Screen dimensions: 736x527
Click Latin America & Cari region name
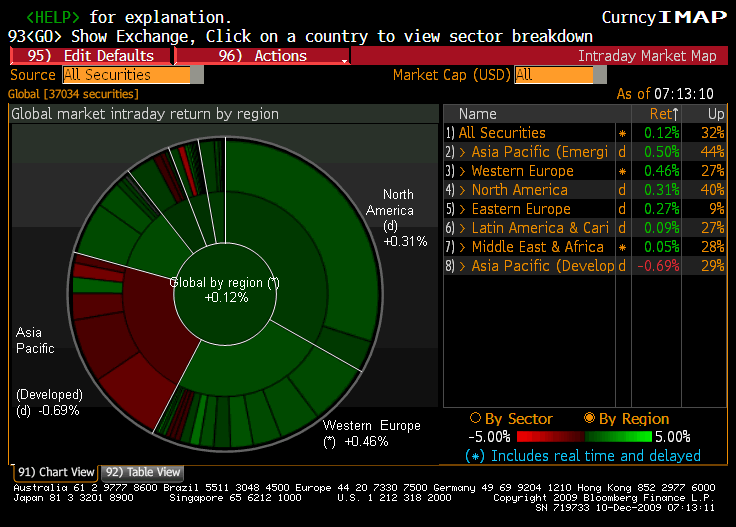[x=540, y=228]
